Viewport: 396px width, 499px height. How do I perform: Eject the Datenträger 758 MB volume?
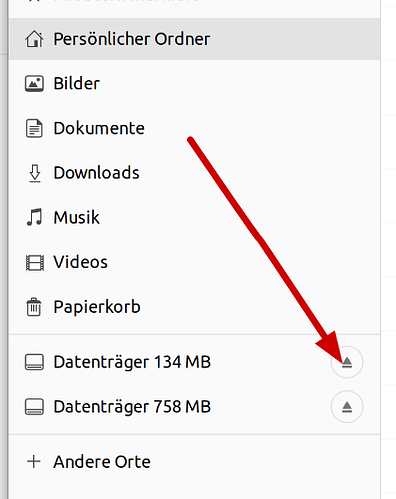[x=347, y=407]
